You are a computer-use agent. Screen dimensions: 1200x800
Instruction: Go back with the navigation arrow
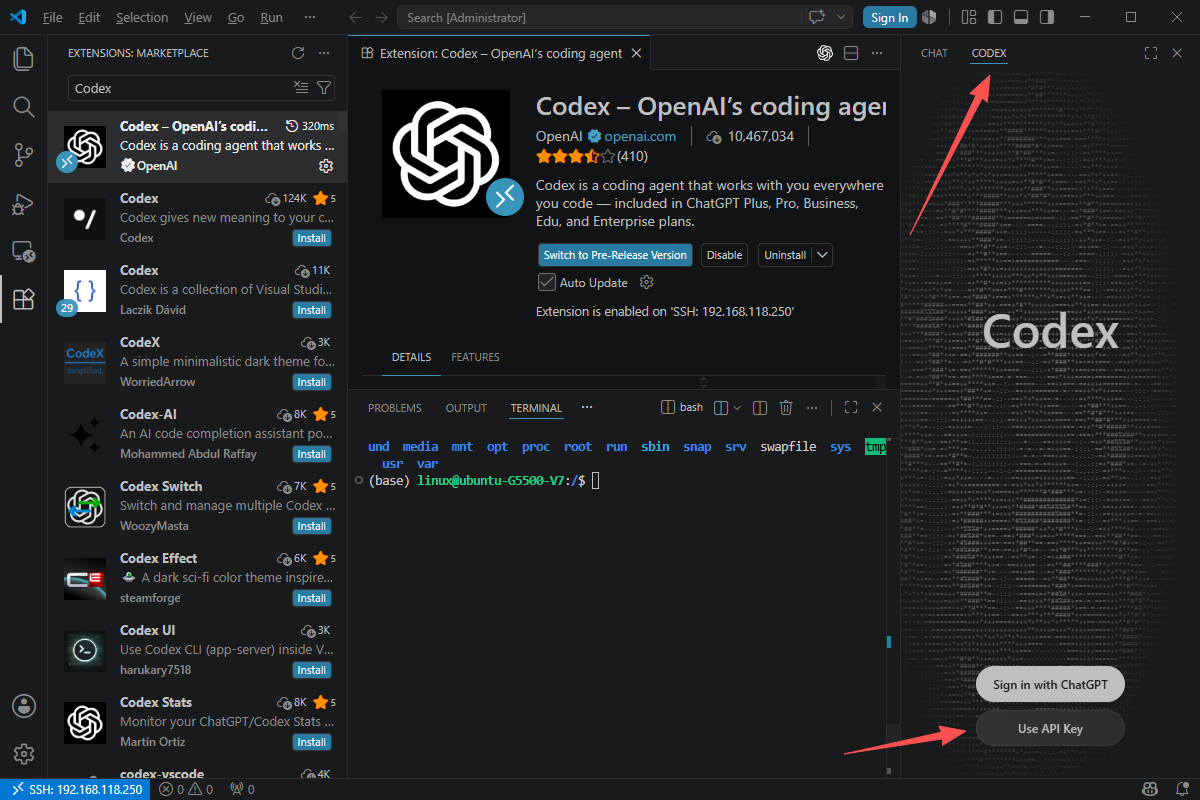click(356, 17)
